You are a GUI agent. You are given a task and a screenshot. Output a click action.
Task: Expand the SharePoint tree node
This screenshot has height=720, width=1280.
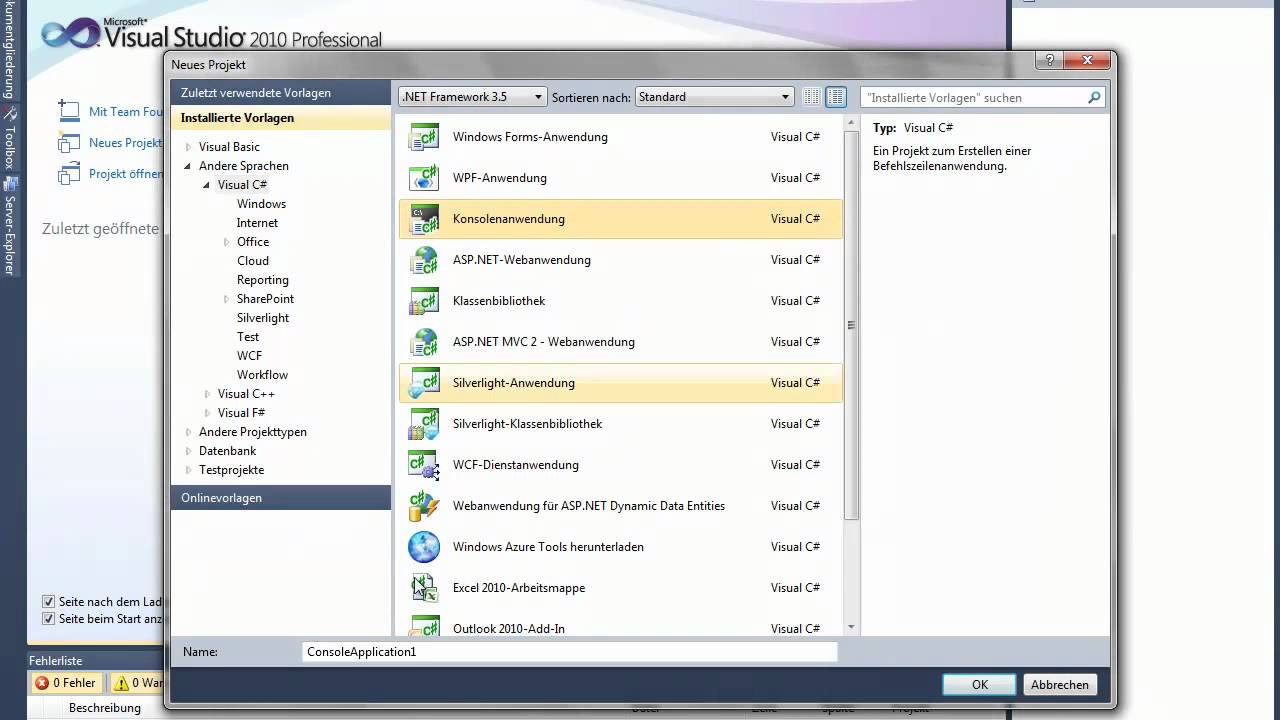[x=226, y=299]
